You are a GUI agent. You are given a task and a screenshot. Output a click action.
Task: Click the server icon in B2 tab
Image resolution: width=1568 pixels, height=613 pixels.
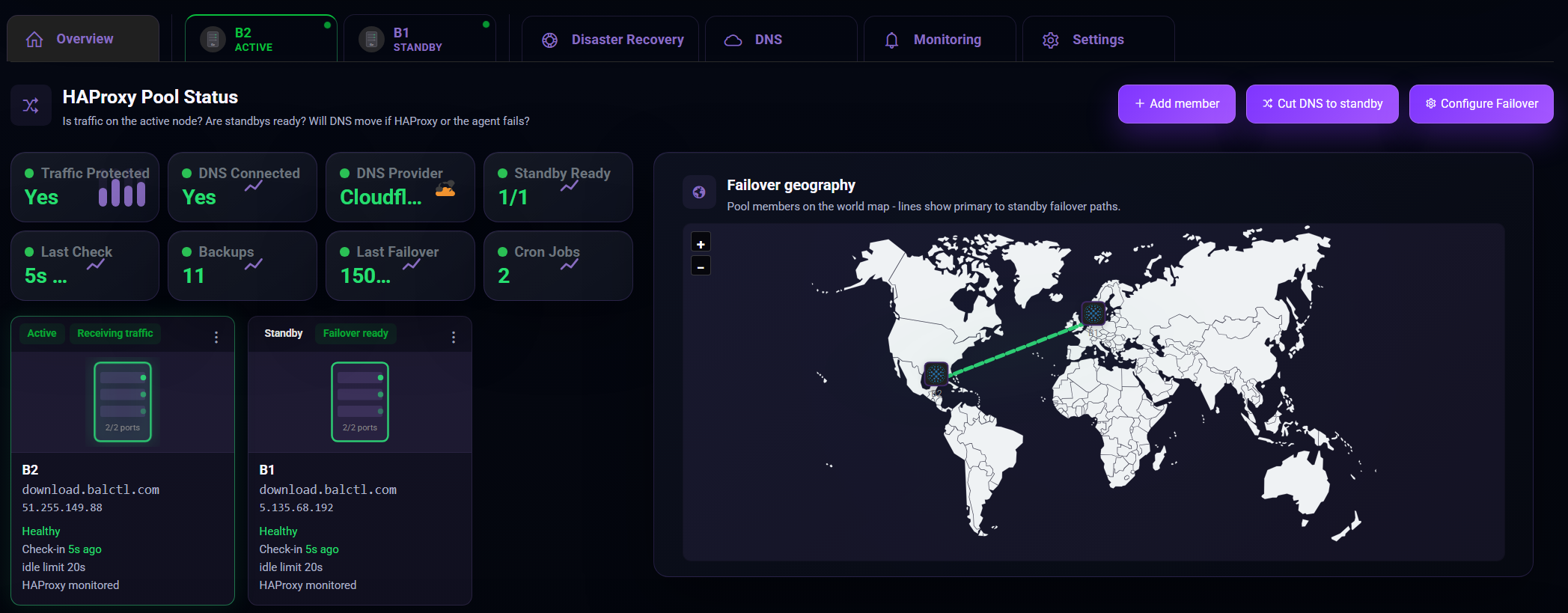213,39
